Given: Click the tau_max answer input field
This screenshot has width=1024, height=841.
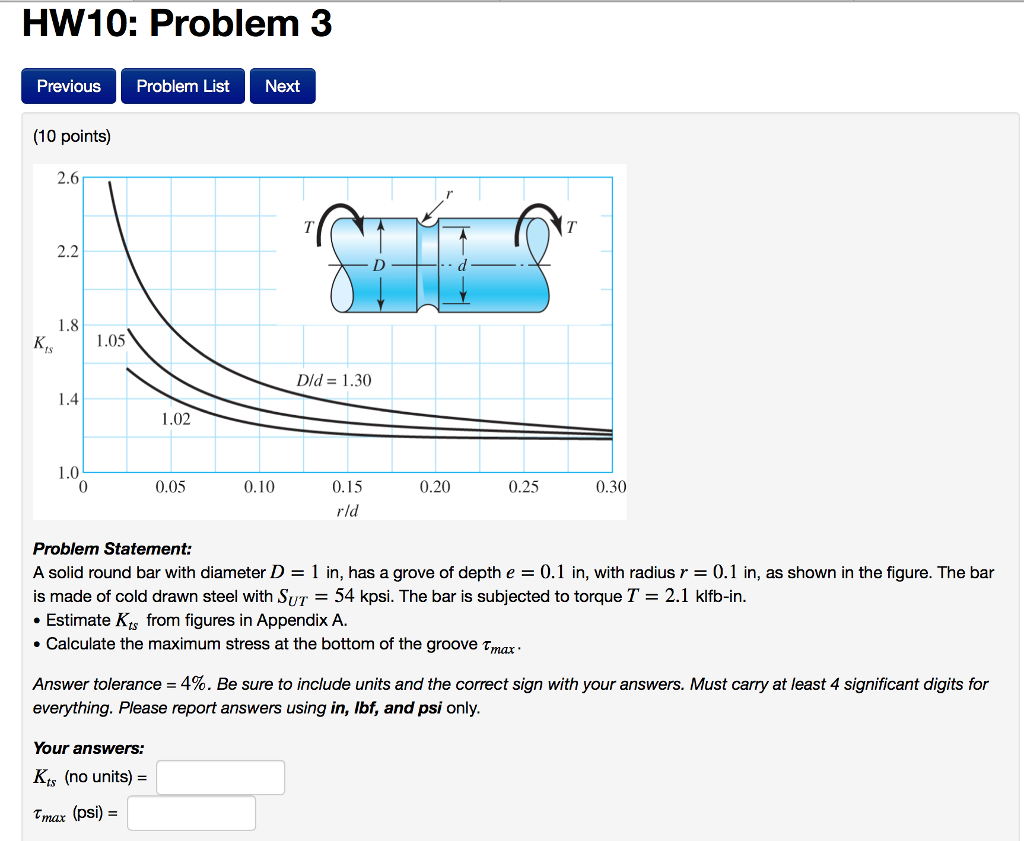Looking at the screenshot, I should pyautogui.click(x=191, y=813).
